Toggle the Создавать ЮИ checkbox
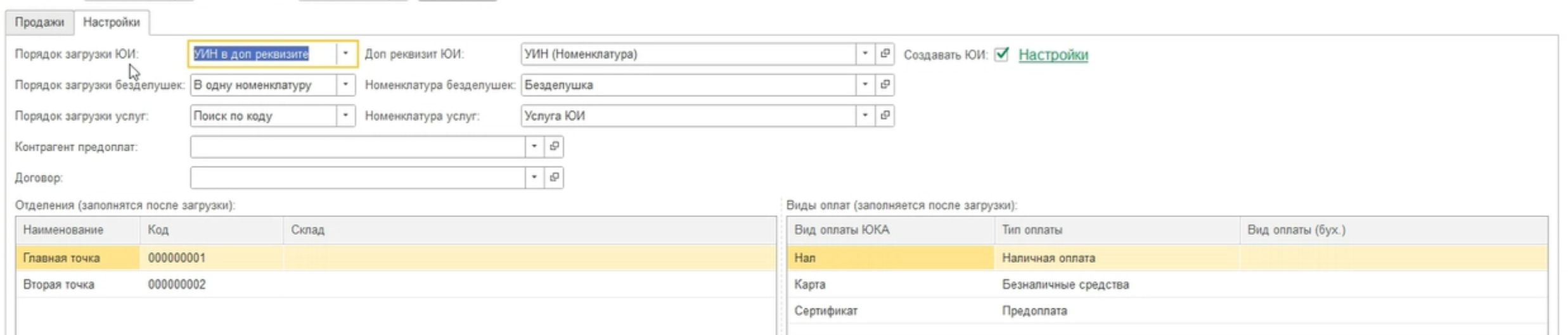Screen dimensions: 1568x335 coord(1001,54)
